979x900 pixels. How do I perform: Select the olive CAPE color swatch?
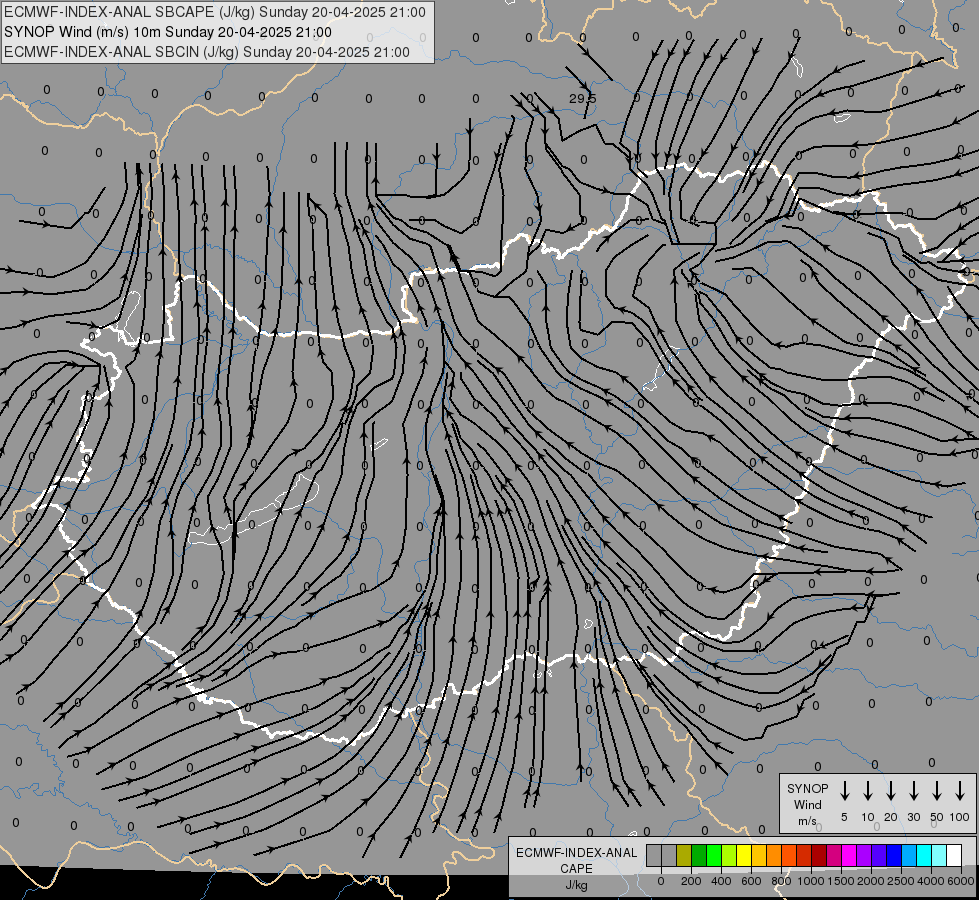click(x=684, y=856)
